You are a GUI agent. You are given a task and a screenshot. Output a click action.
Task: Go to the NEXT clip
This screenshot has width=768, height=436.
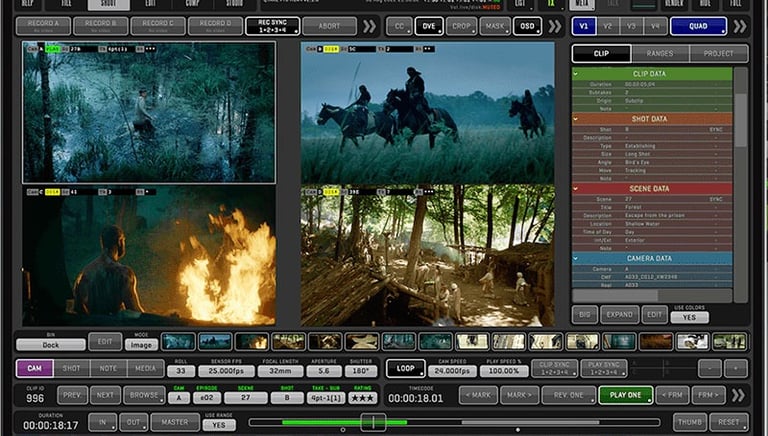[x=105, y=395]
